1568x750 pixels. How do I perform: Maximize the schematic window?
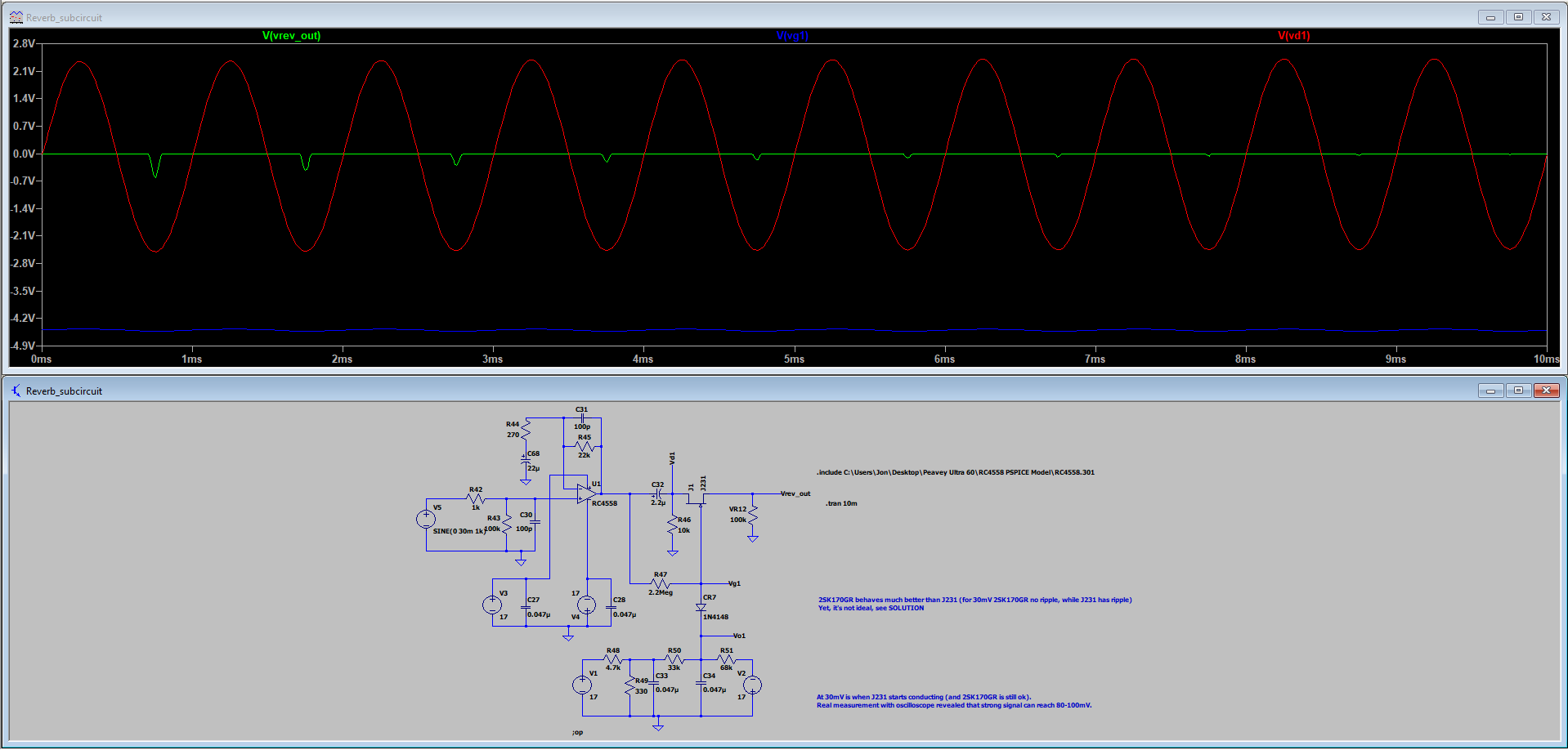[x=1518, y=391]
